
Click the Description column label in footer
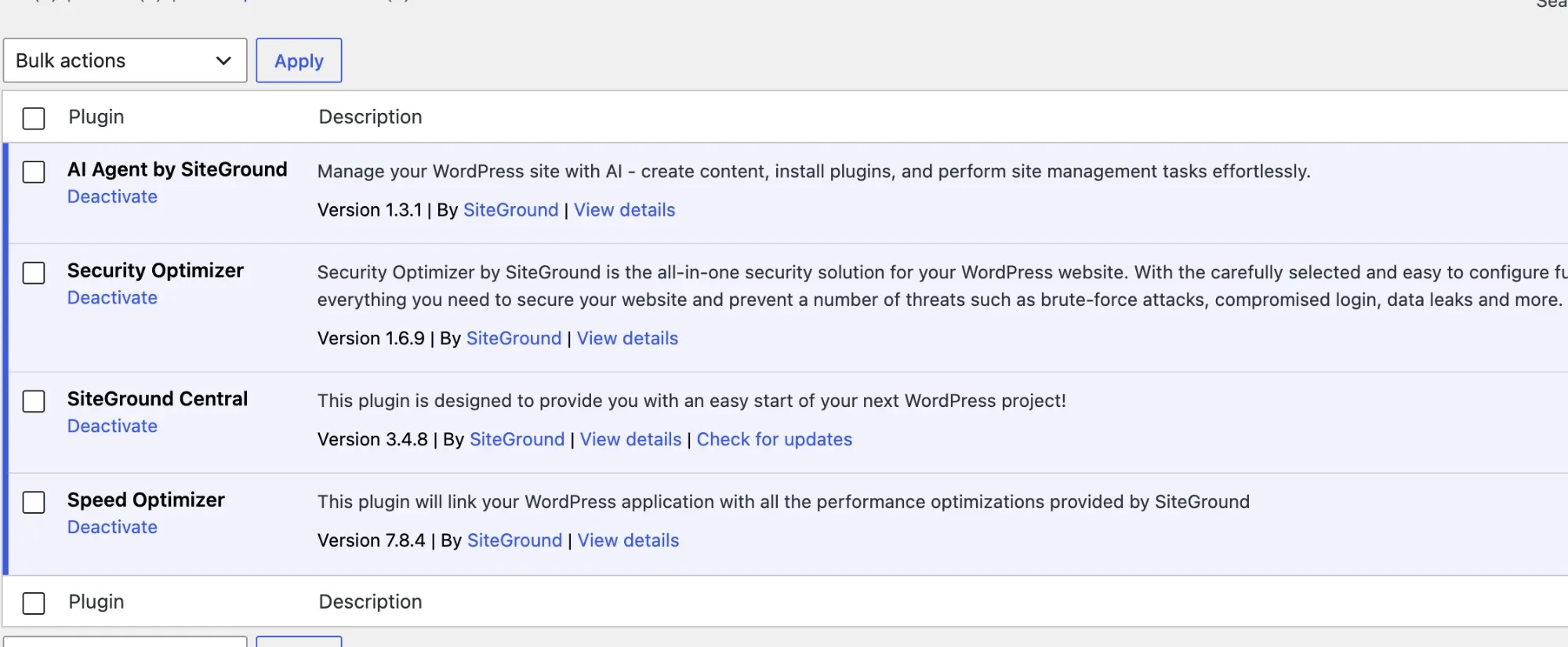370,602
